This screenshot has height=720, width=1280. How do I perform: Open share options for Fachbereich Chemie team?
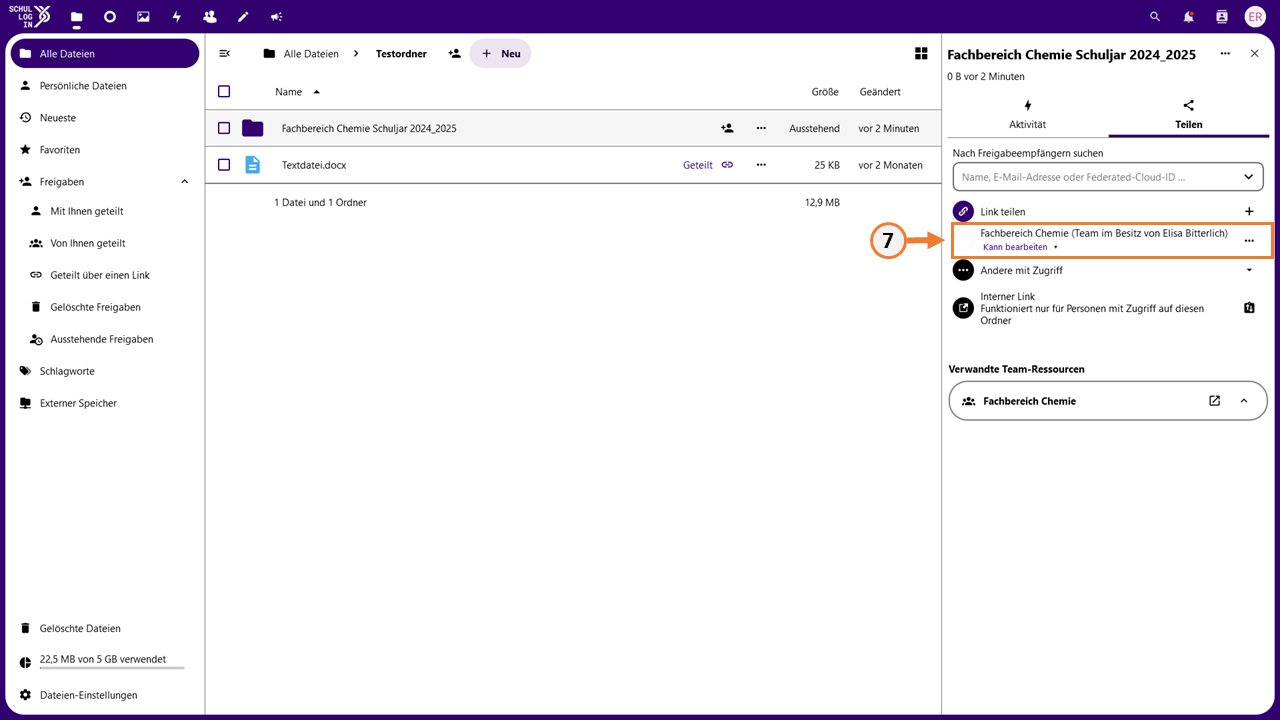coord(1249,241)
